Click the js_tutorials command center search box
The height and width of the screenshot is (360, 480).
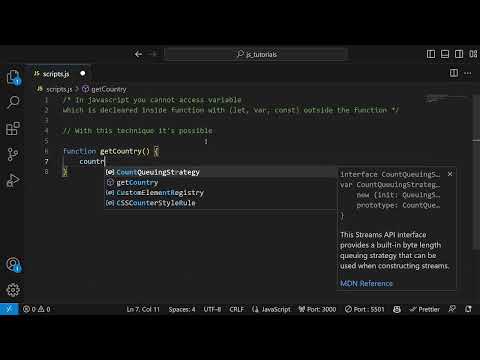pyautogui.click(x=256, y=54)
